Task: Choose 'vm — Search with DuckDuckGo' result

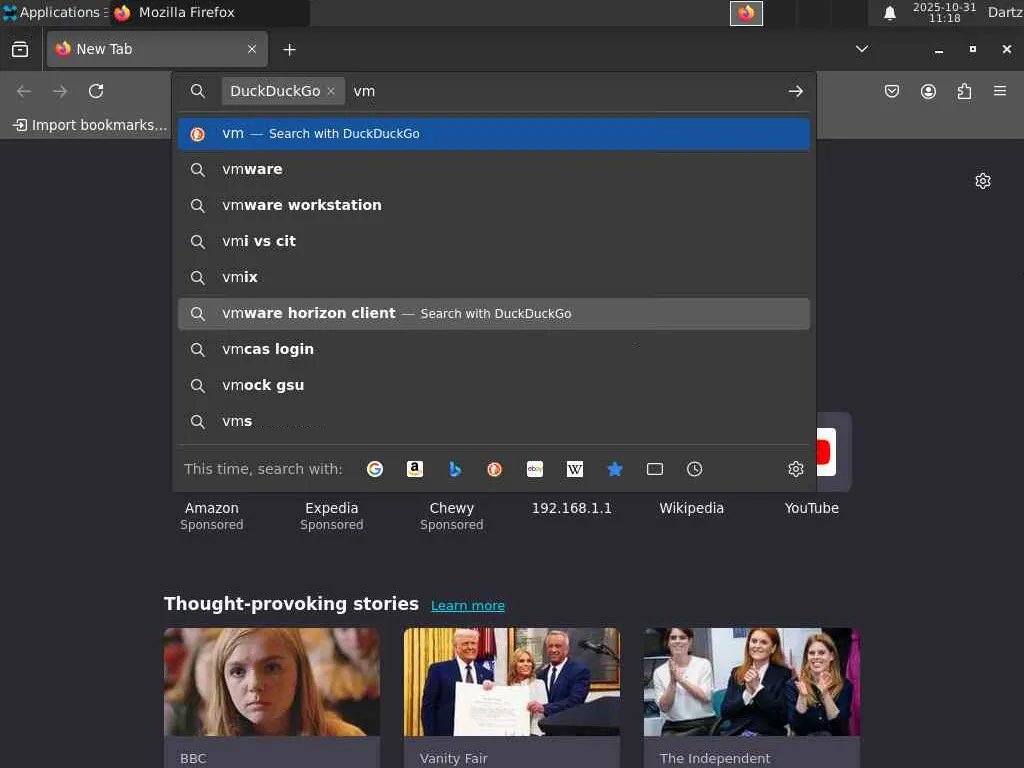Action: click(x=494, y=134)
